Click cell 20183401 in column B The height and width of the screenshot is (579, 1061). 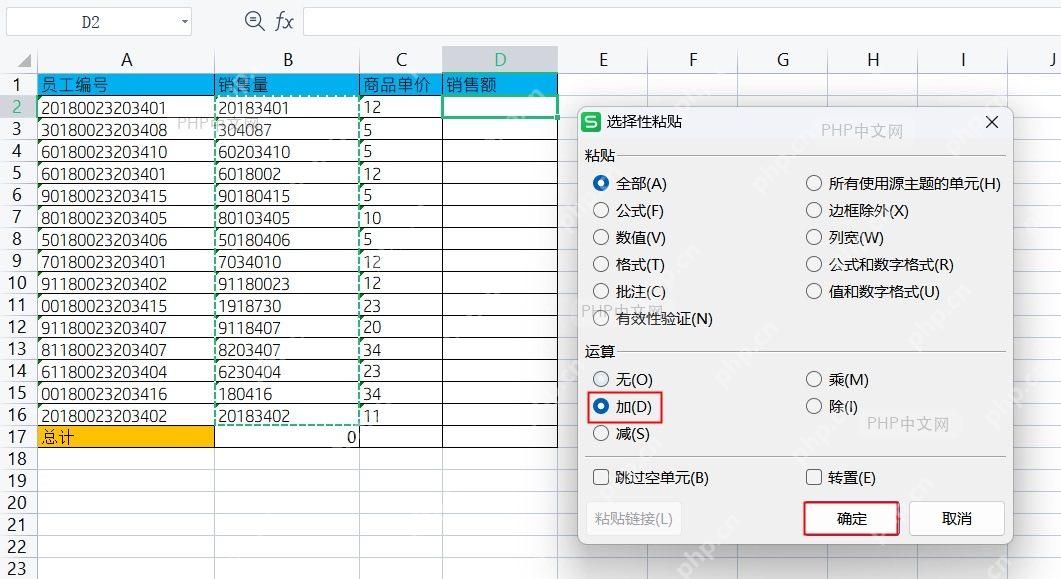287,108
